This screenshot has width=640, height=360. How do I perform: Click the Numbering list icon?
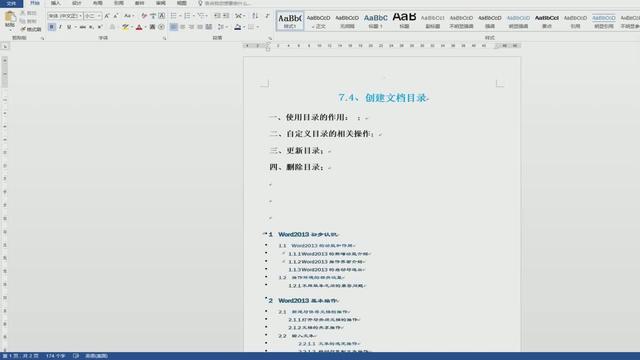187,16
